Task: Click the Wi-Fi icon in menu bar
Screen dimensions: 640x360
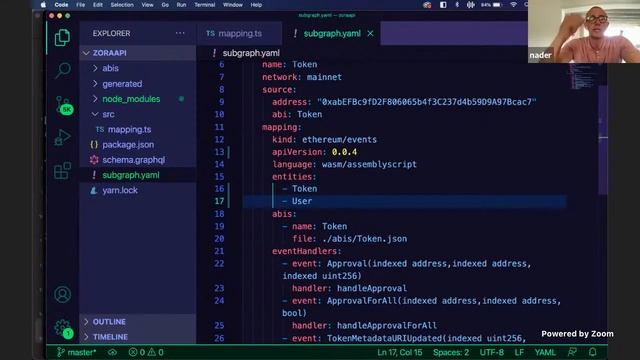Action: coord(513,5)
